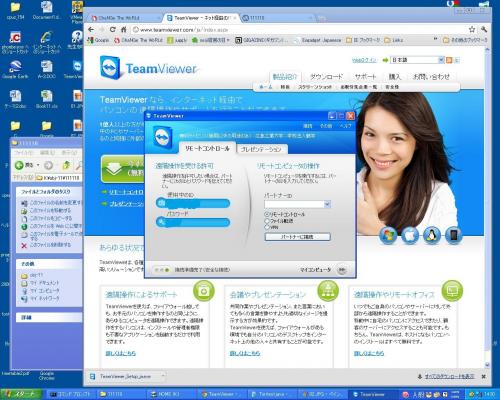Click the round arrow button beside マイコンピュータ

342,269
